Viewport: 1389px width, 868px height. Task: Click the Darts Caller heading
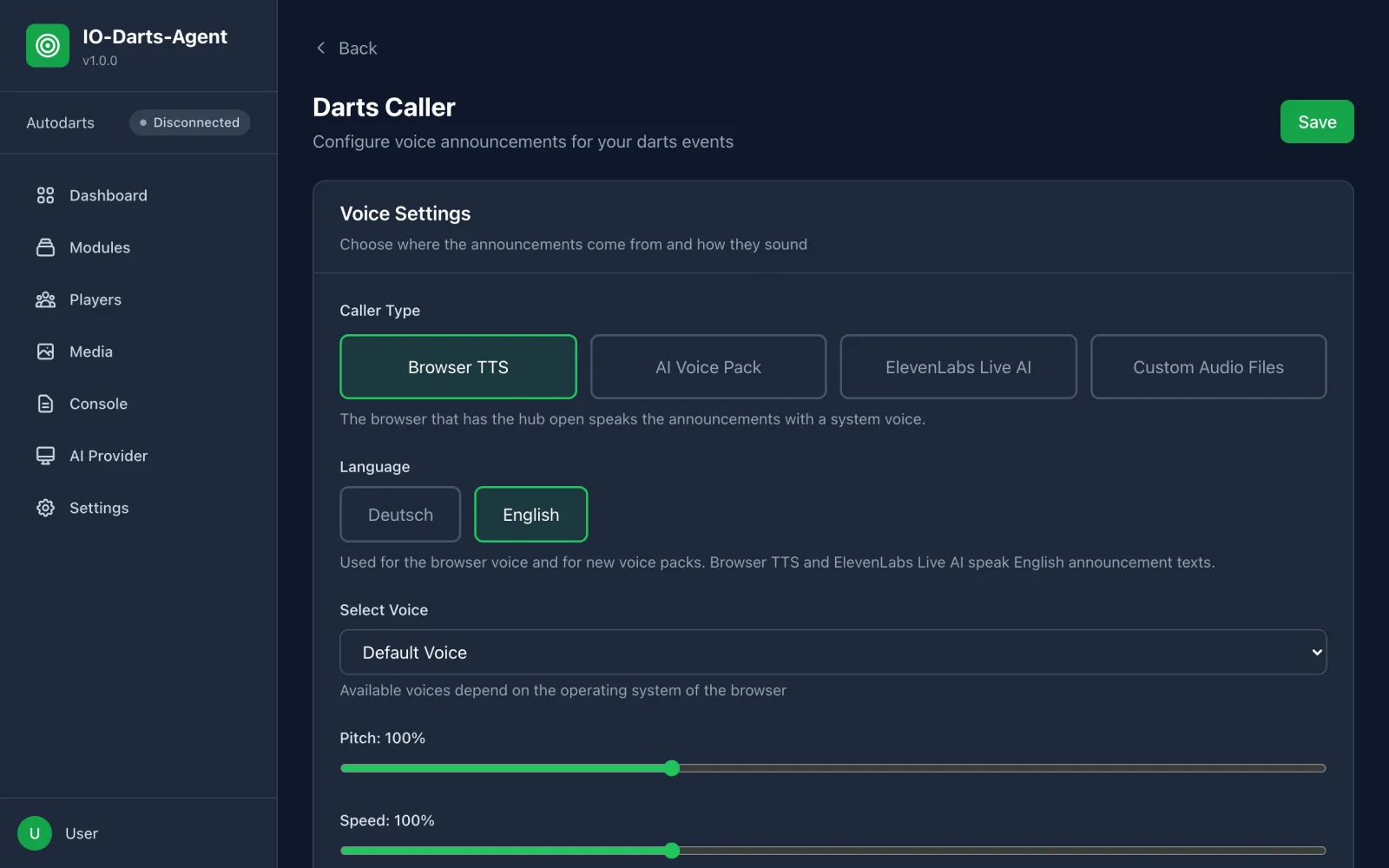tap(384, 107)
